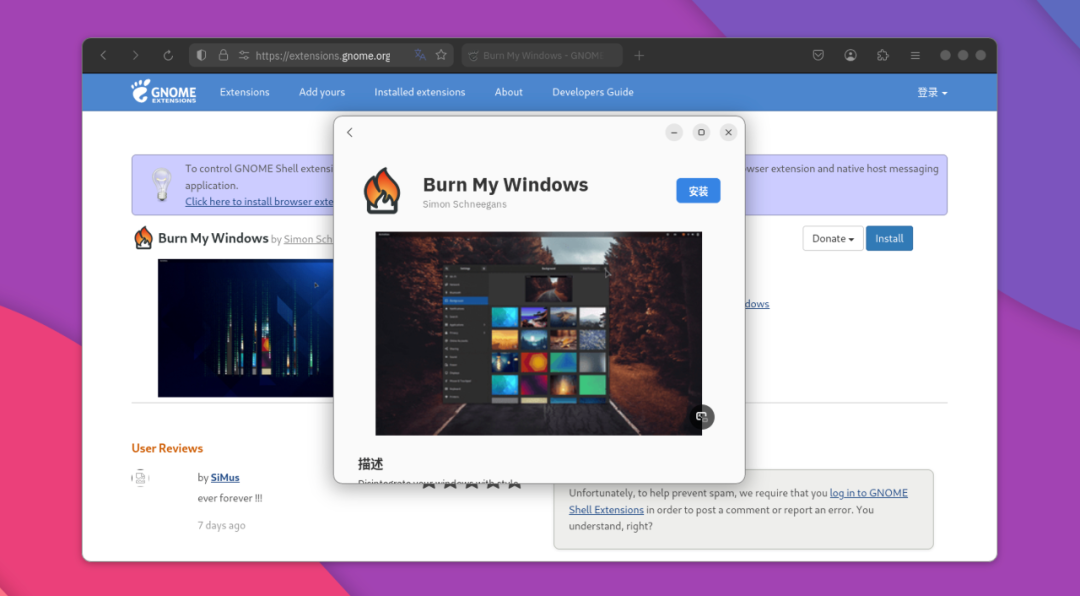This screenshot has height=596, width=1080.
Task: Click the flame icon beside webpage extension title
Action: (x=143, y=238)
